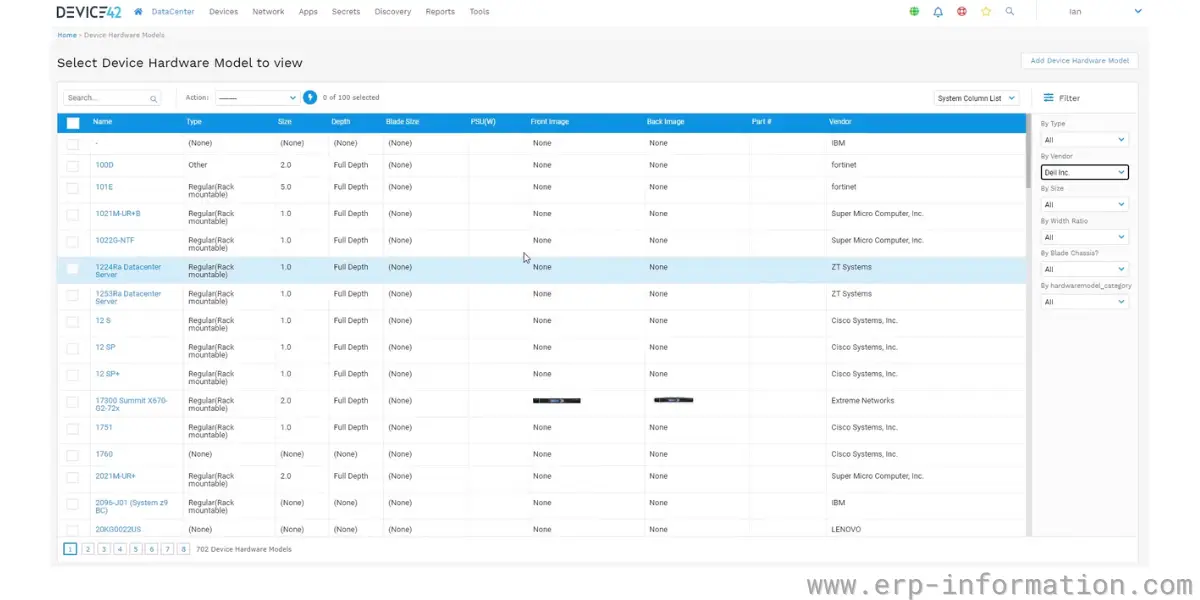
Task: Click the global search magnifier icon
Action: pos(1010,12)
